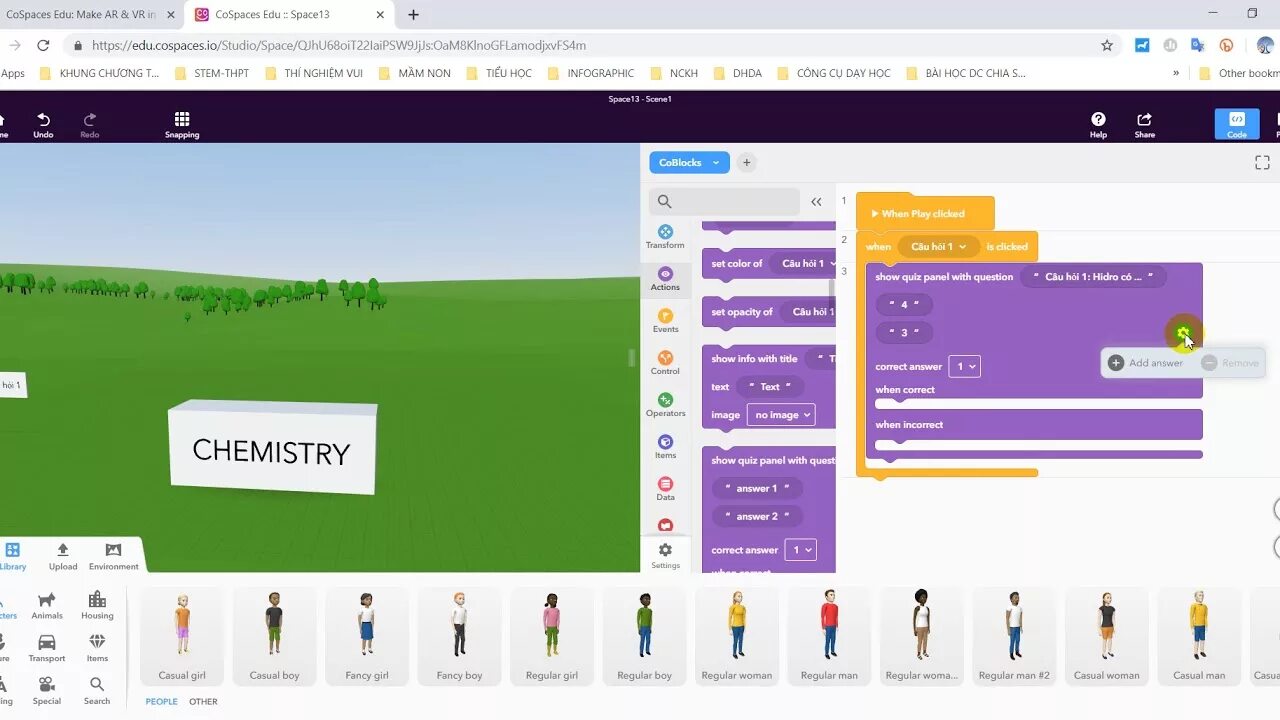Pick the Fancy girl character
1280x720 pixels.
pos(367,636)
